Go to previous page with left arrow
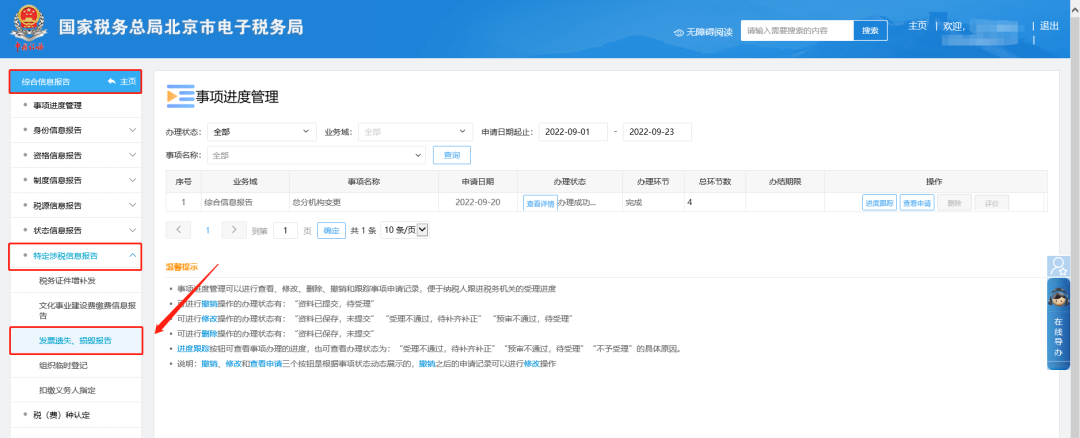This screenshot has height=438, width=1080. pos(178,230)
